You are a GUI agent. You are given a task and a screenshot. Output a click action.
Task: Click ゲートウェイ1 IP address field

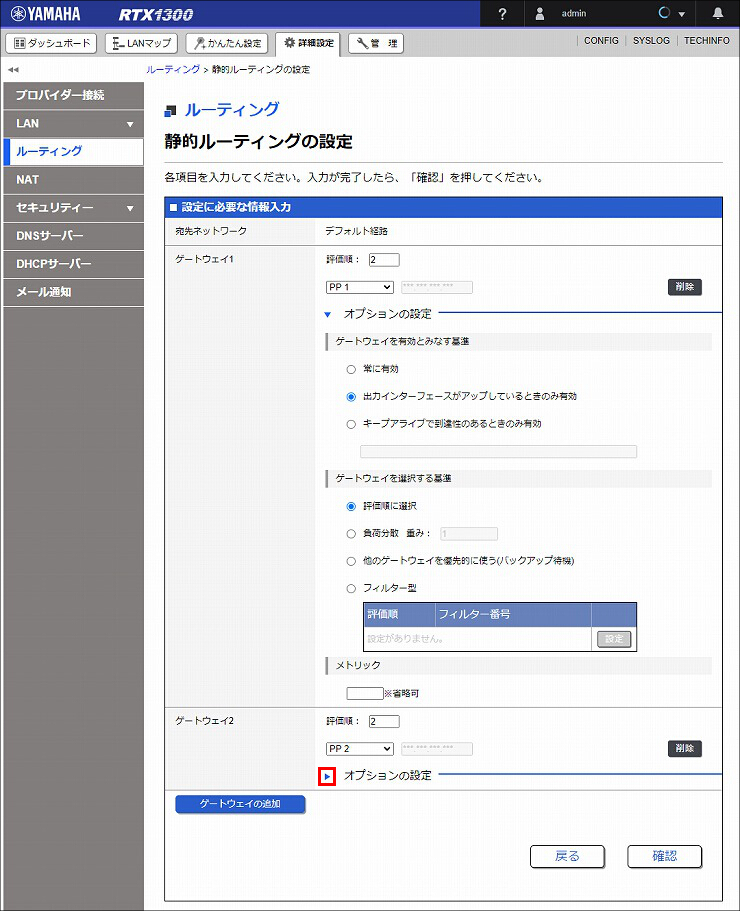tap(437, 287)
